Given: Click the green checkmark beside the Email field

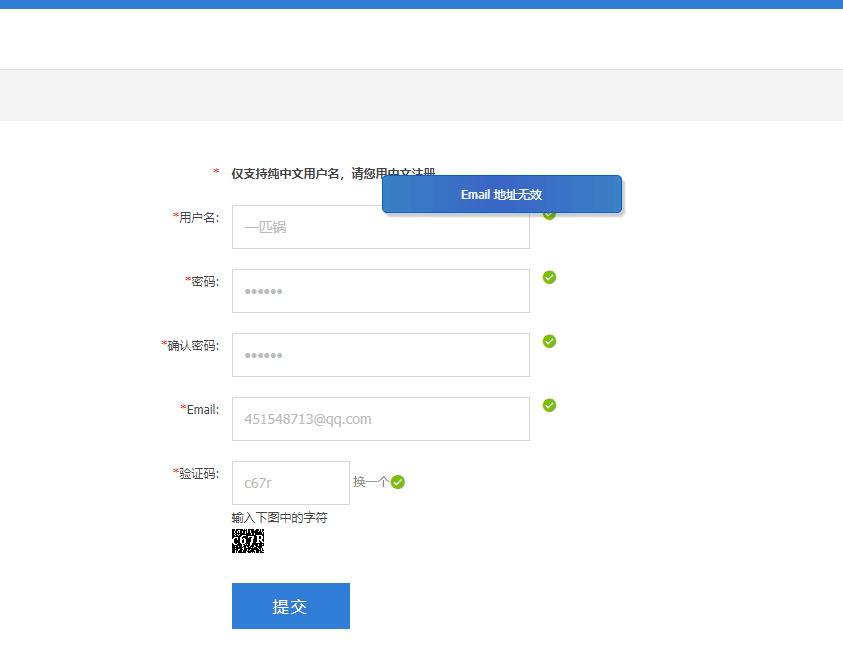Looking at the screenshot, I should click(549, 405).
